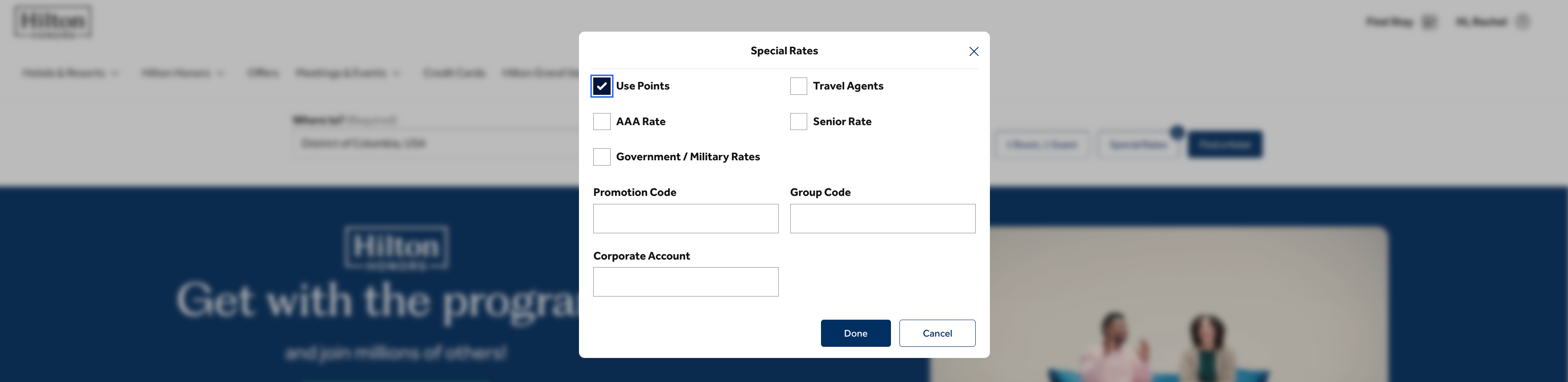Uncheck the Use Points checkbox
Viewport: 1568px width, 382px height.
click(x=601, y=86)
